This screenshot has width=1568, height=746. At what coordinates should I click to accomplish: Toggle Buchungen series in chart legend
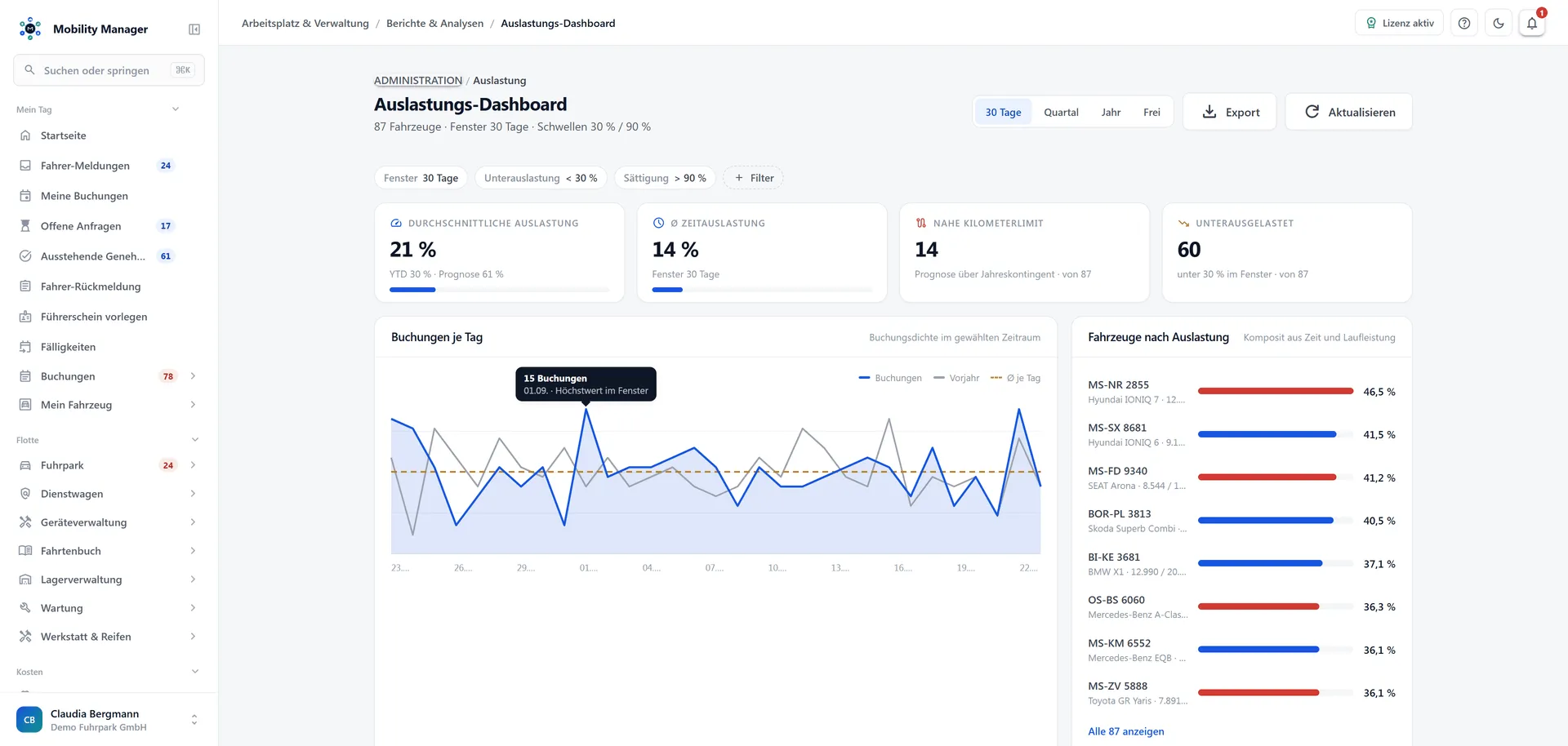pyautogui.click(x=890, y=378)
